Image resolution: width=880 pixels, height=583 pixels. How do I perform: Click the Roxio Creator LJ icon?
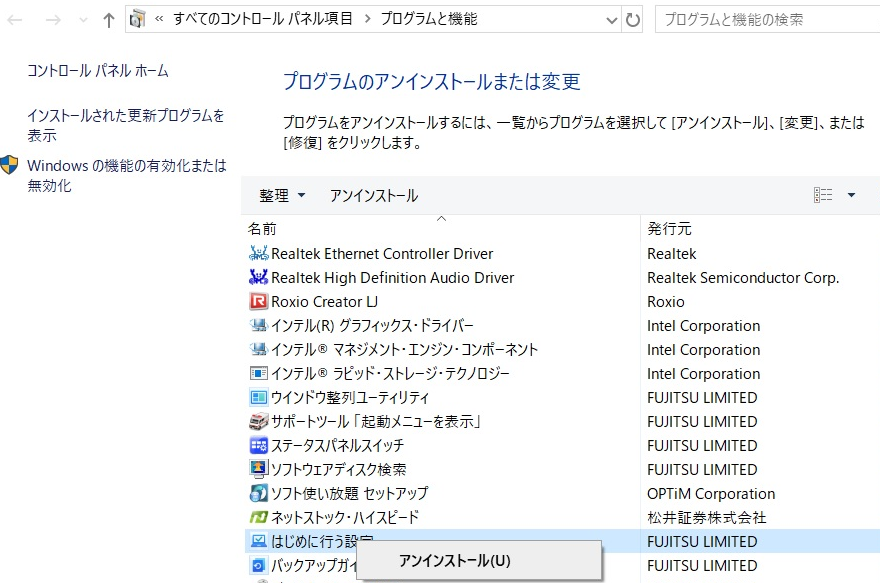coord(258,301)
